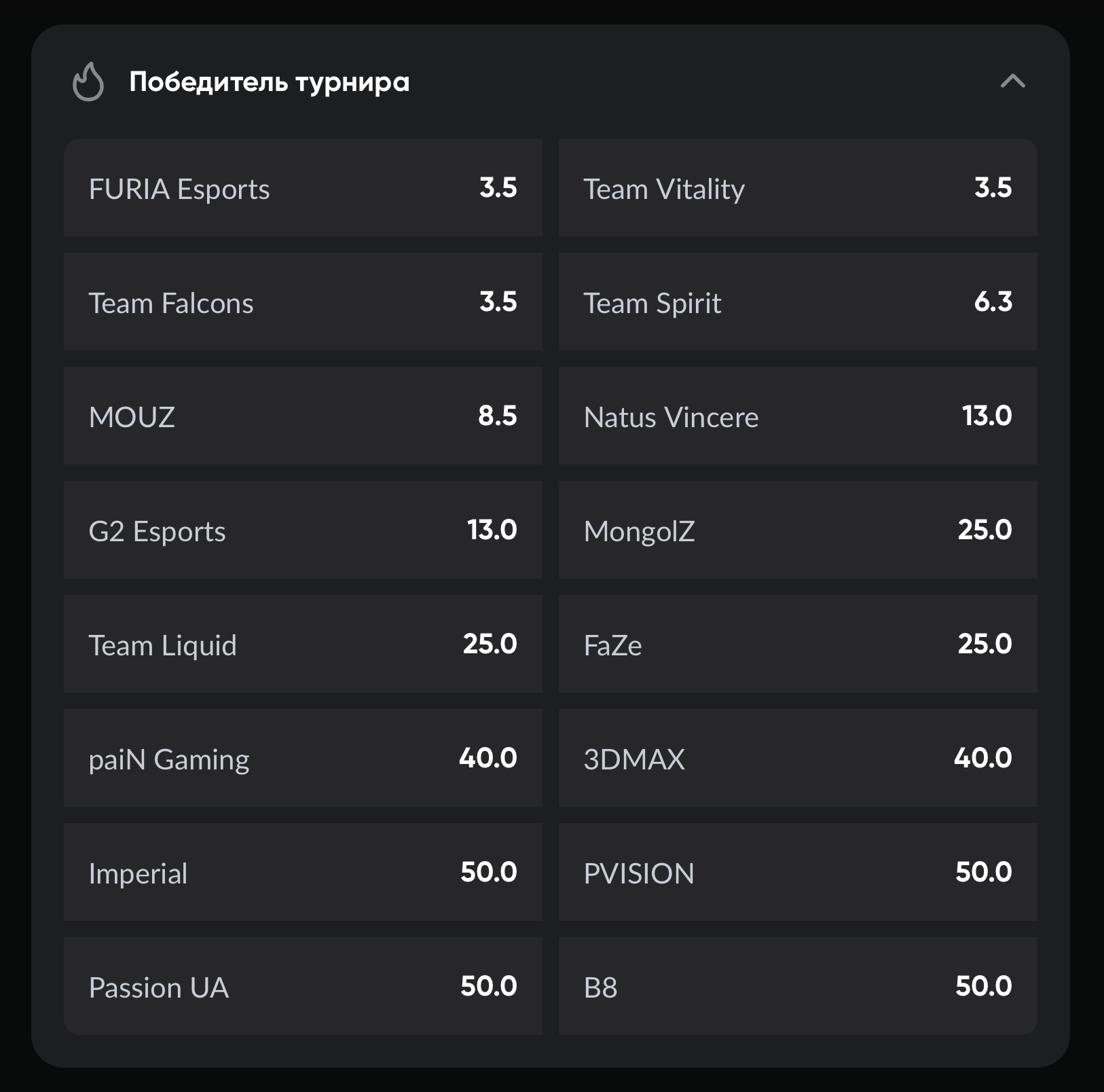Bet on Team Vitality at 3.5
Screen dimensions: 1104x1092
tap(797, 188)
